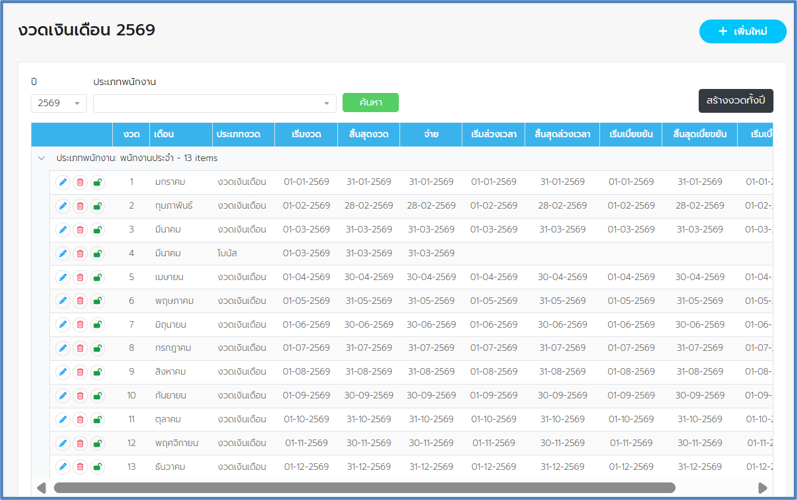Click the scrollbar left arrow
This screenshot has width=797, height=500.
point(41,488)
